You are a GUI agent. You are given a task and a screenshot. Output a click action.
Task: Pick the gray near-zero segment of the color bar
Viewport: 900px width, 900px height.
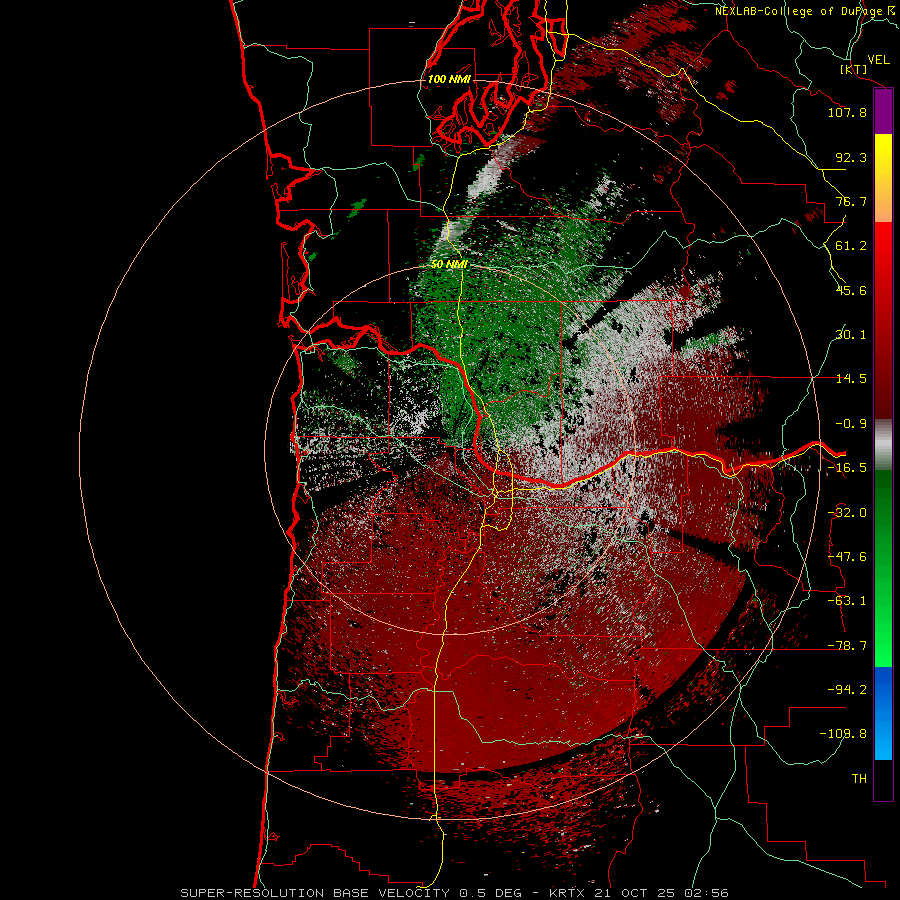(x=883, y=444)
